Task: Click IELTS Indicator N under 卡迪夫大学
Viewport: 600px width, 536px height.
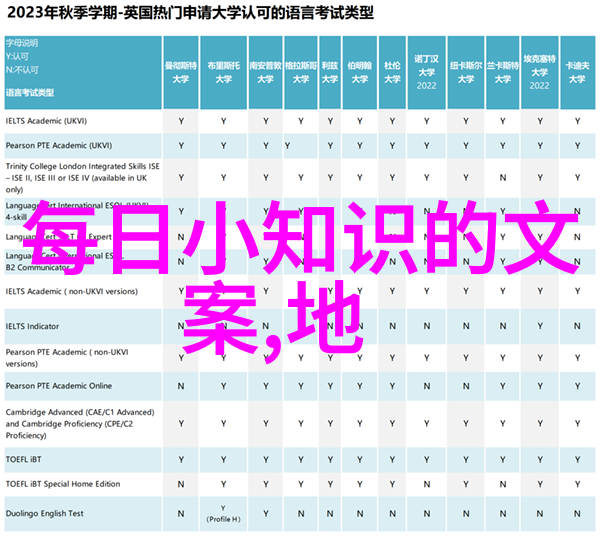Action: click(x=577, y=326)
